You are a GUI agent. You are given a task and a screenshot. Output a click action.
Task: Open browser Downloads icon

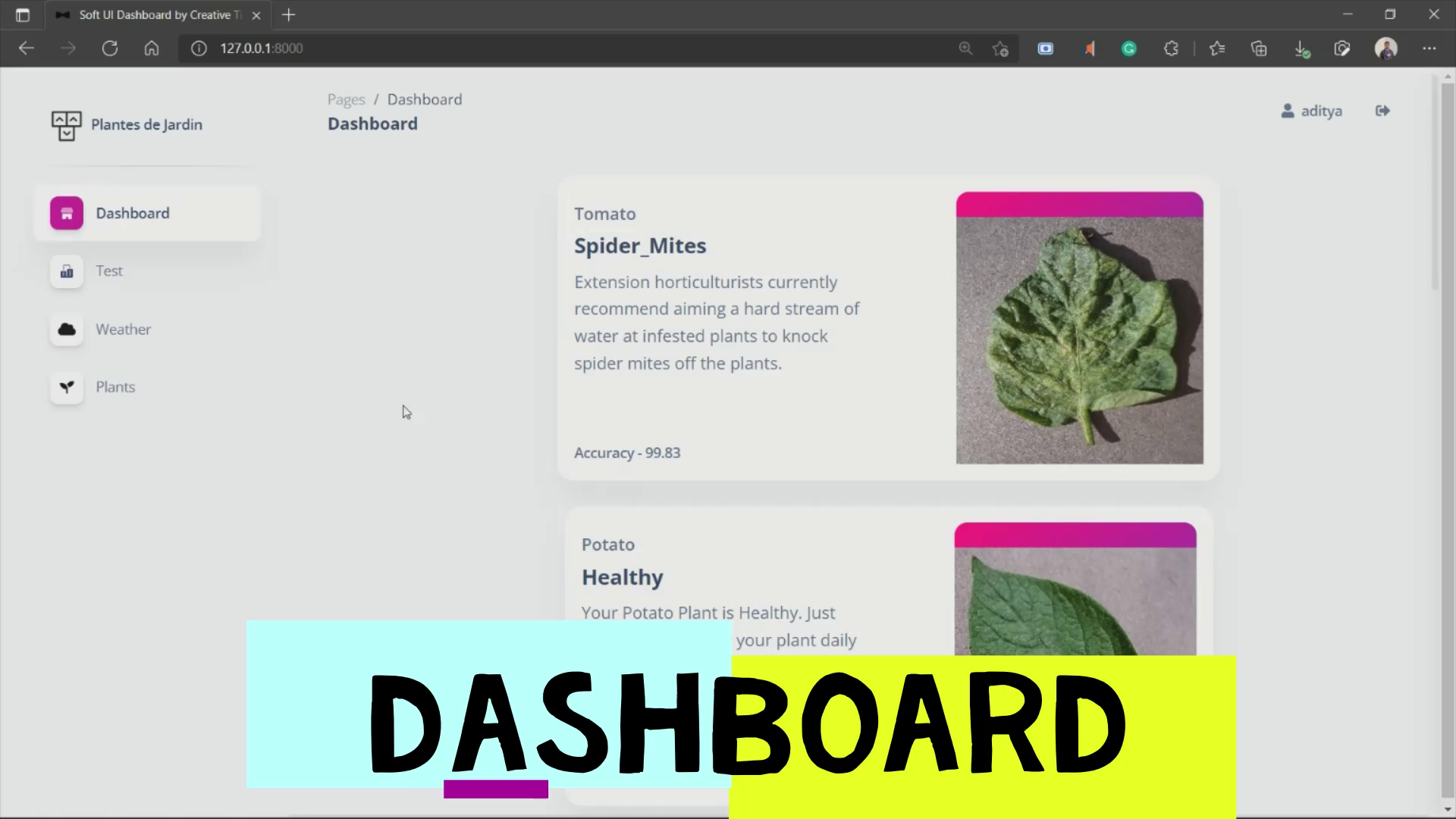point(1301,49)
